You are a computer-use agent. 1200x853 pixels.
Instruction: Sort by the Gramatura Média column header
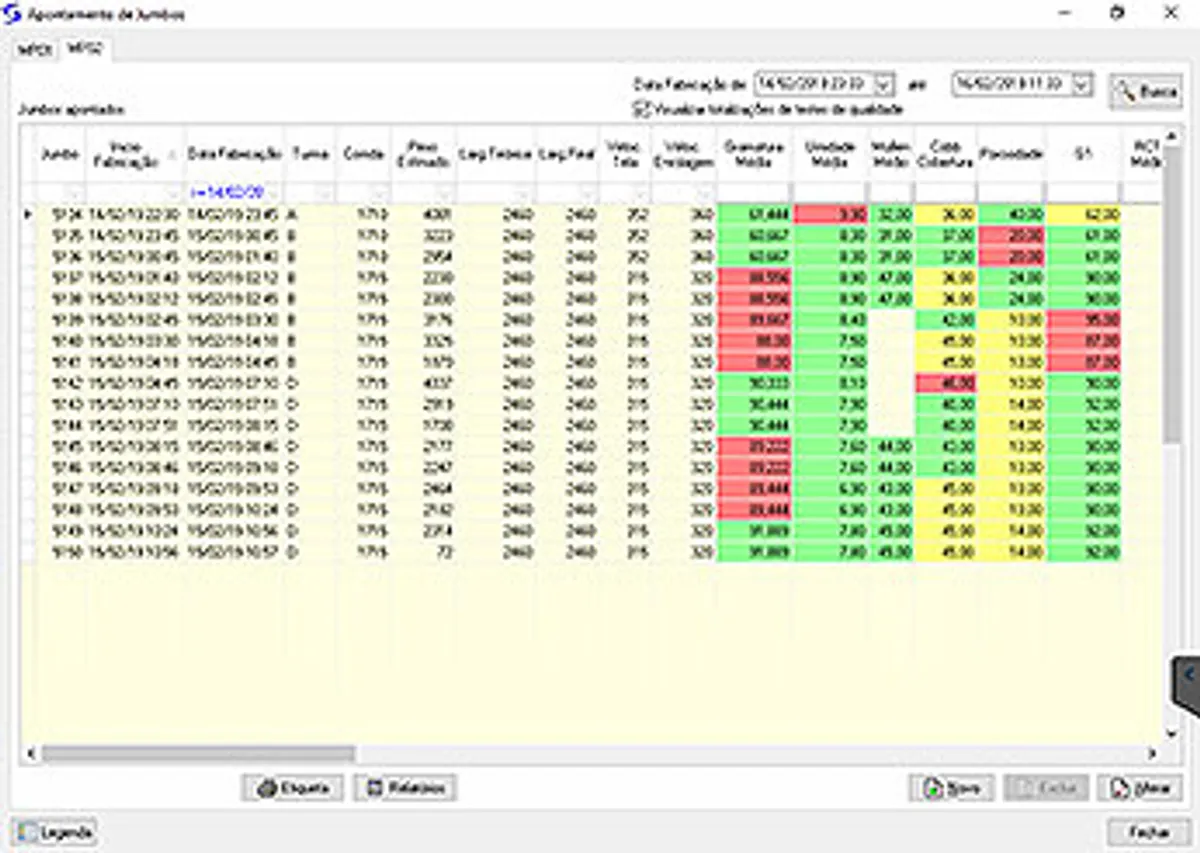[754, 153]
